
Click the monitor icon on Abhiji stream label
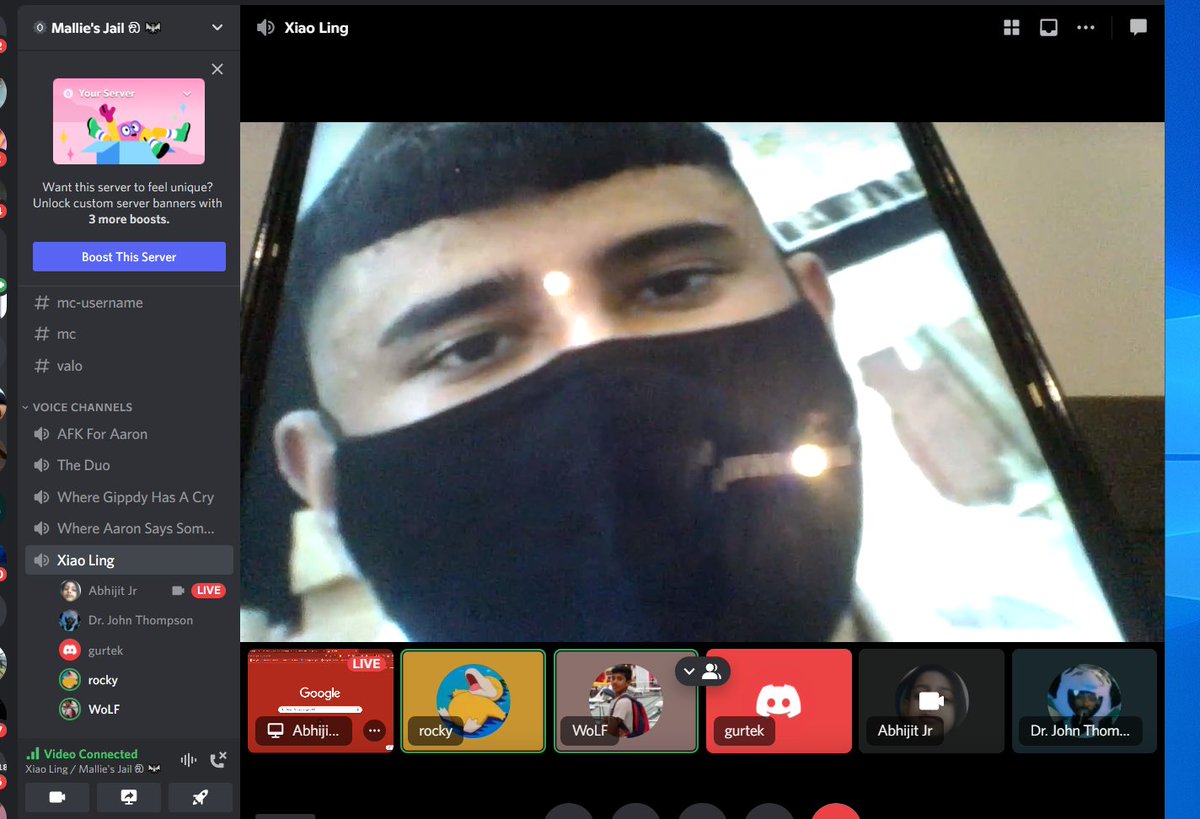[x=274, y=731]
